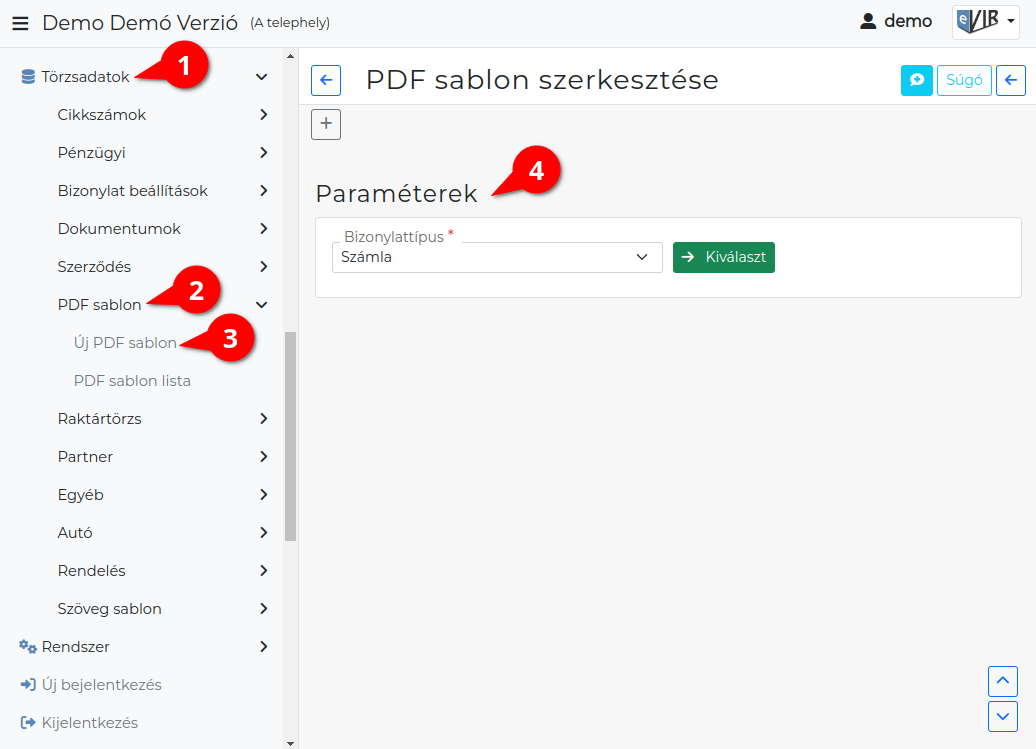
Task: Open Új PDF sablon submenu link
Action: [x=125, y=343]
